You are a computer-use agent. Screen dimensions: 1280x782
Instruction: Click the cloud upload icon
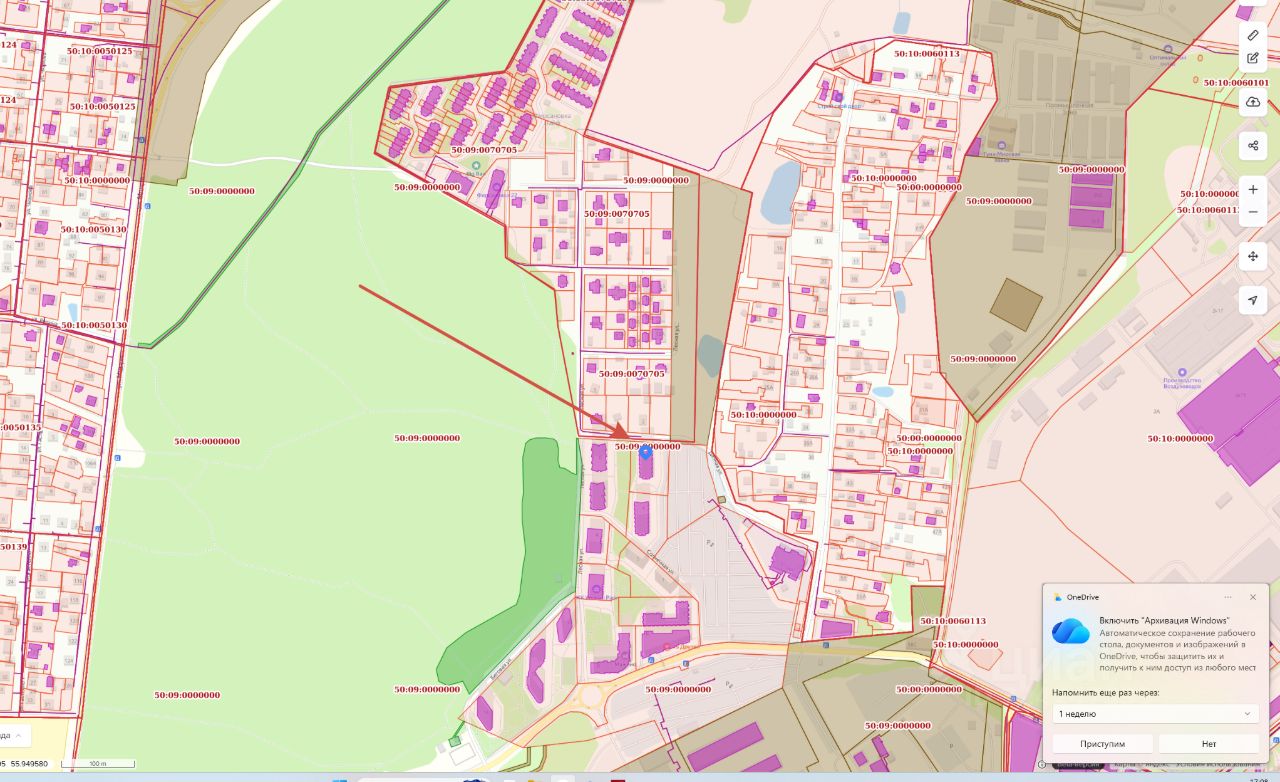point(1253,102)
